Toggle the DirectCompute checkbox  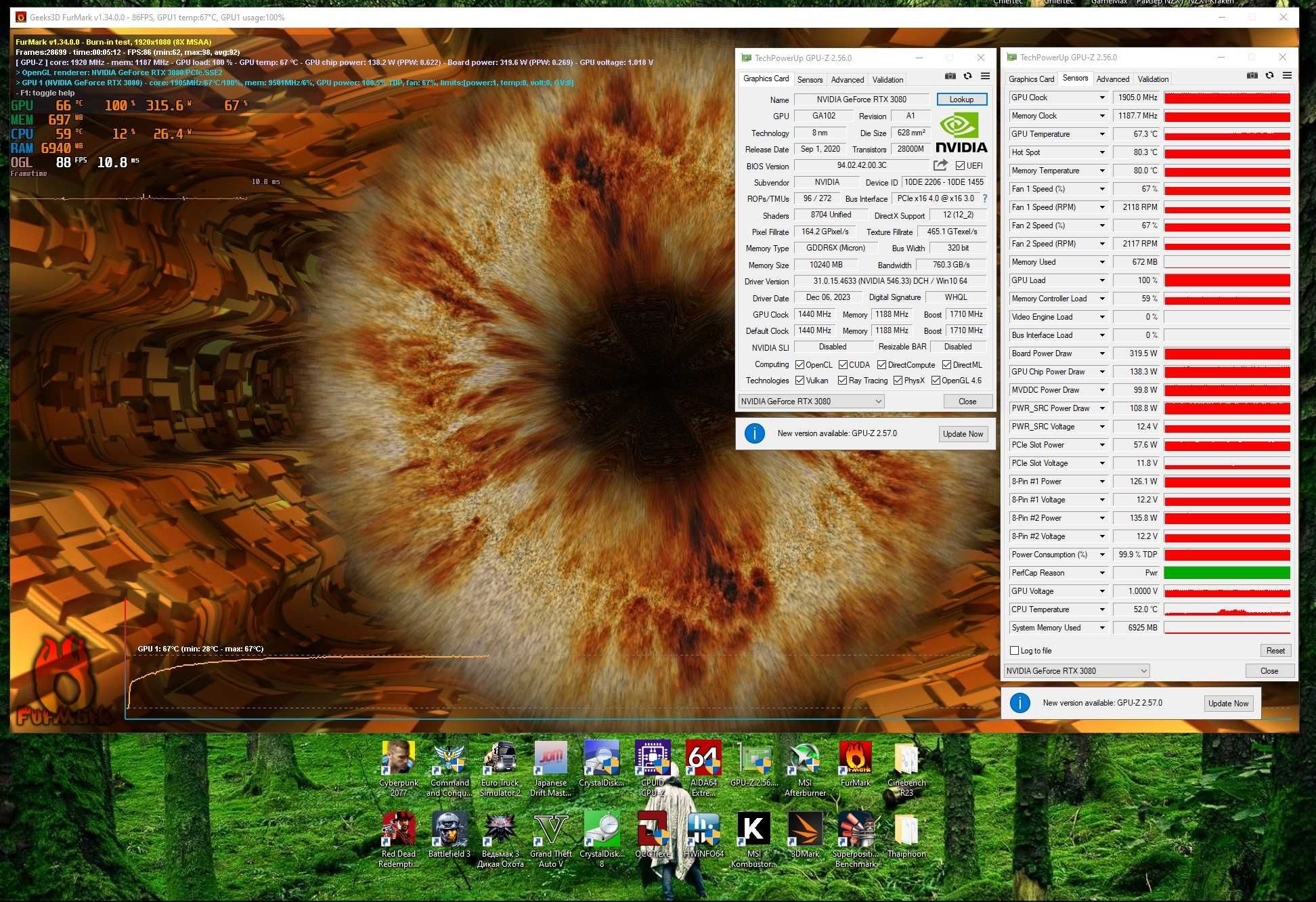(x=881, y=364)
